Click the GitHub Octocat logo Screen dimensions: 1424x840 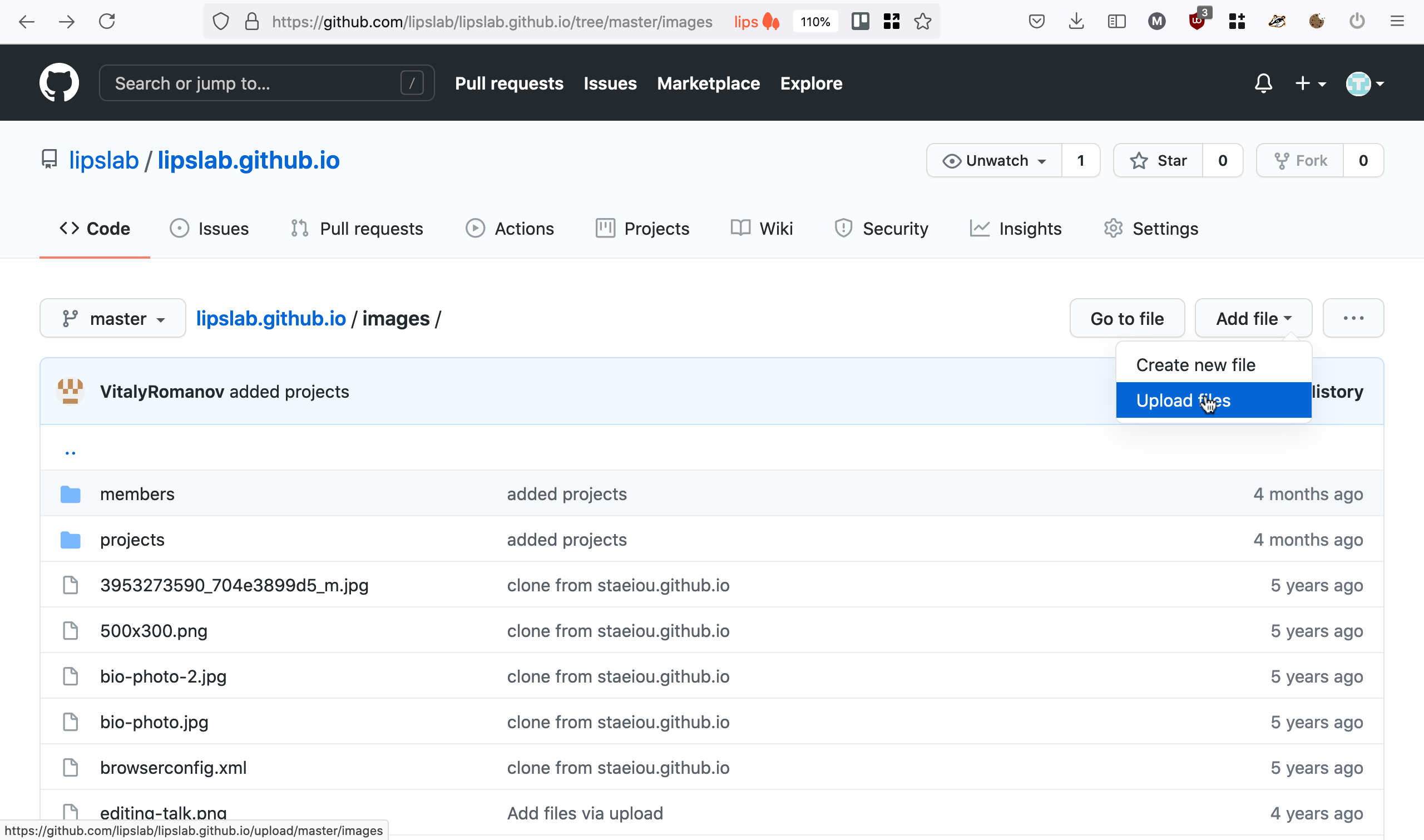[59, 83]
